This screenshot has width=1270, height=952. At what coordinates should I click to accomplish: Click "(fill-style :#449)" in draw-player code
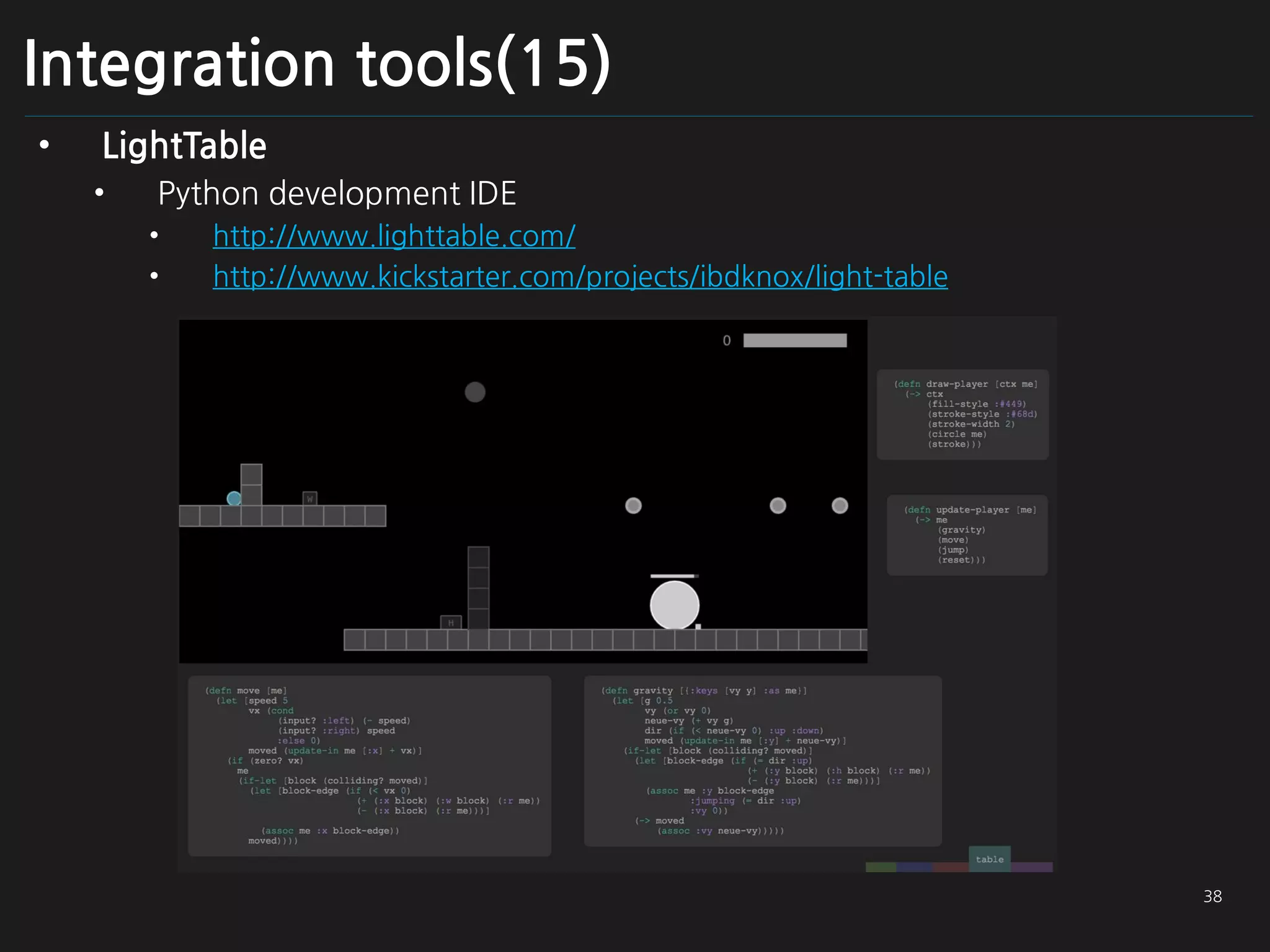click(x=977, y=404)
